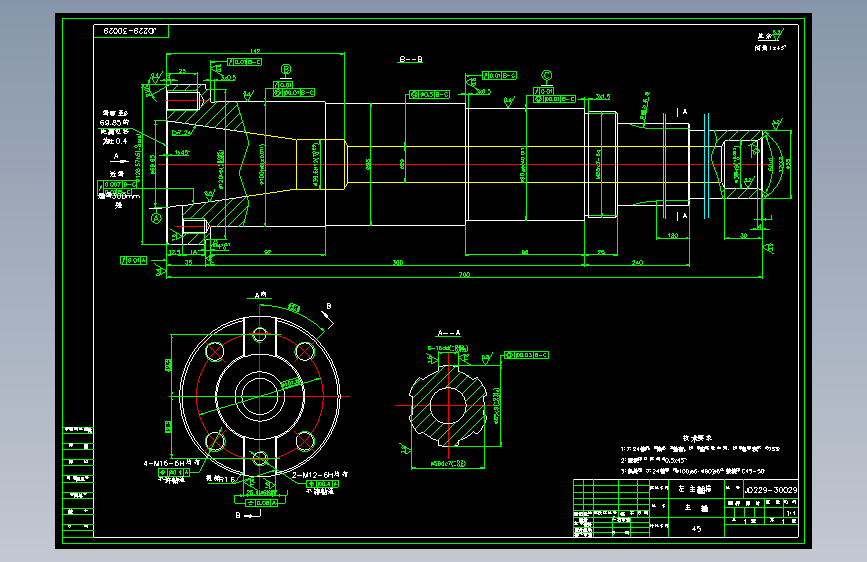Select the 技术要求 heading

pyautogui.click(x=697, y=438)
